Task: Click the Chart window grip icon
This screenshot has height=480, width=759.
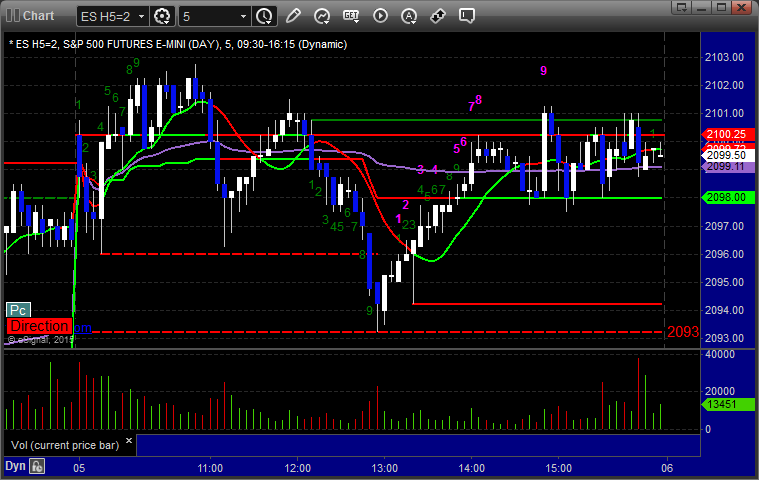Action: tap(13, 15)
